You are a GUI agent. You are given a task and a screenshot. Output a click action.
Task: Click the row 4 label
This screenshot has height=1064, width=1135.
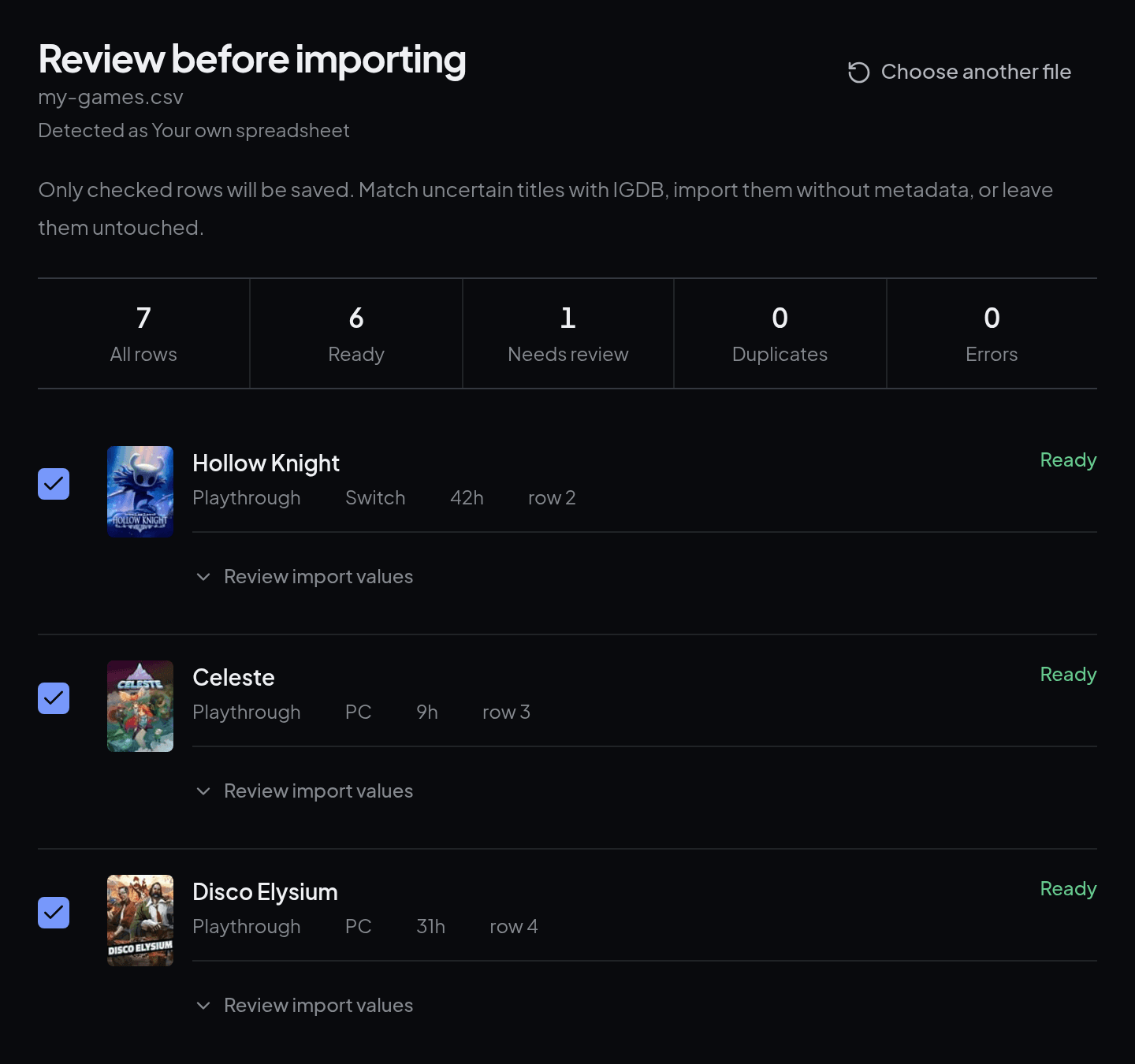514,927
